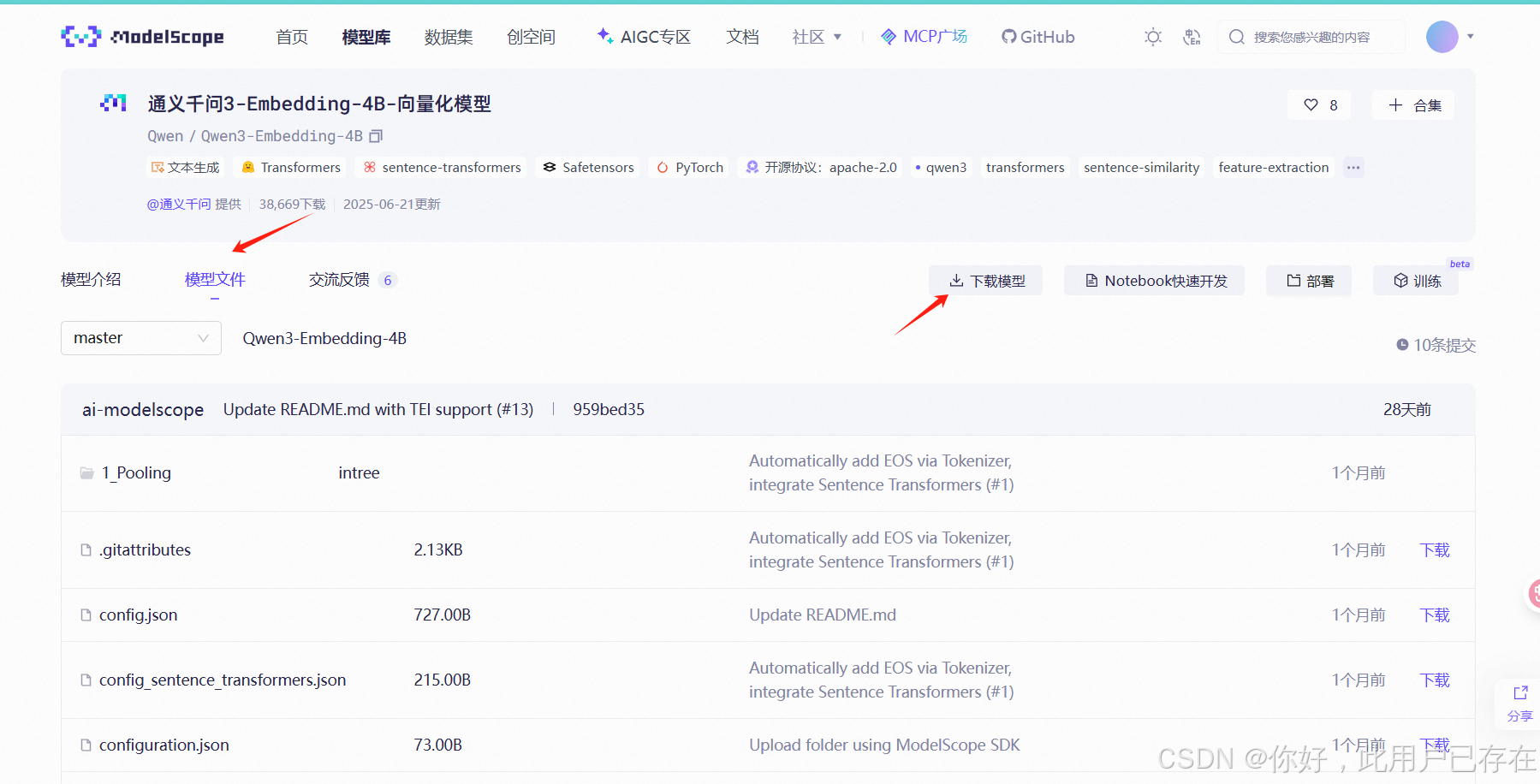Click the configuration.json file icon

(x=86, y=745)
